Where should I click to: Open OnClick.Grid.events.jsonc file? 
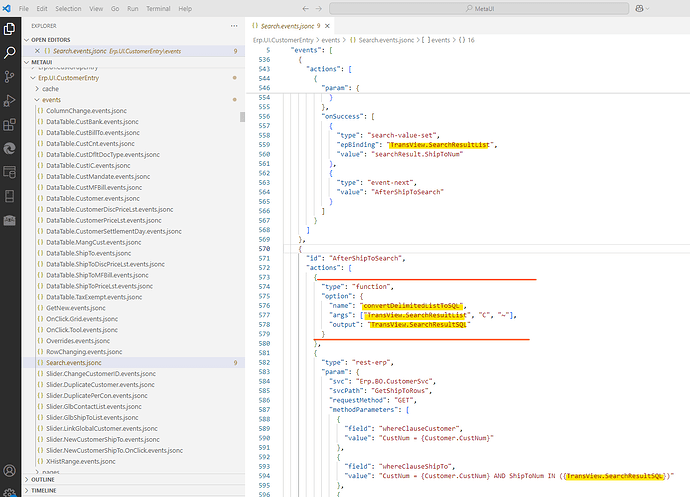82,319
